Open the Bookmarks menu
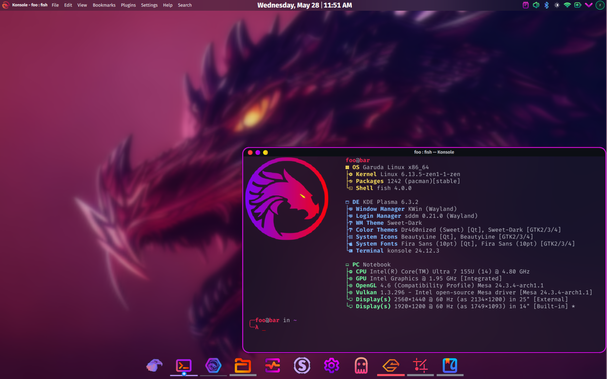607x379 pixels. (104, 5)
